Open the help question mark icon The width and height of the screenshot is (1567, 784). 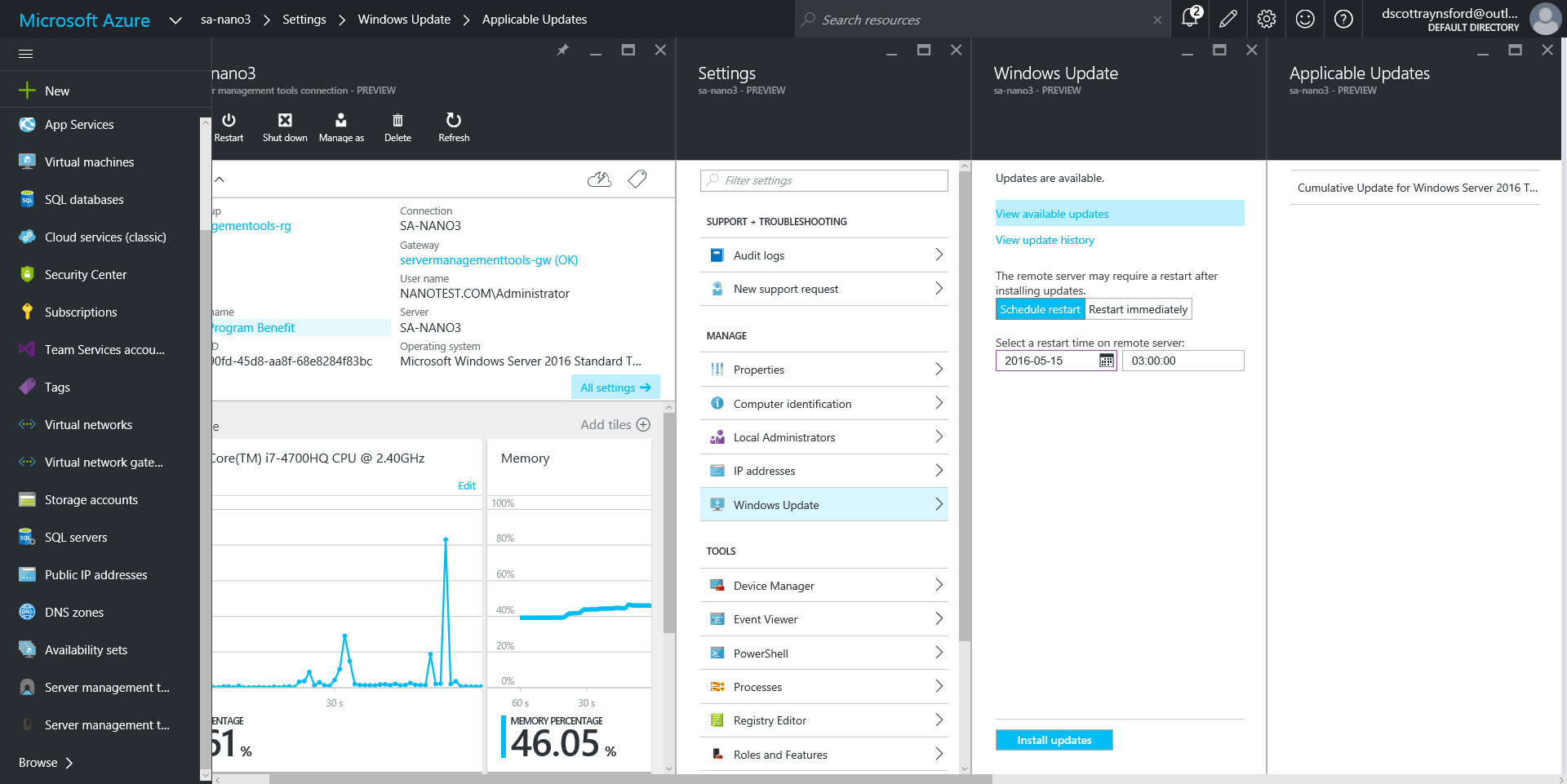tap(1343, 19)
